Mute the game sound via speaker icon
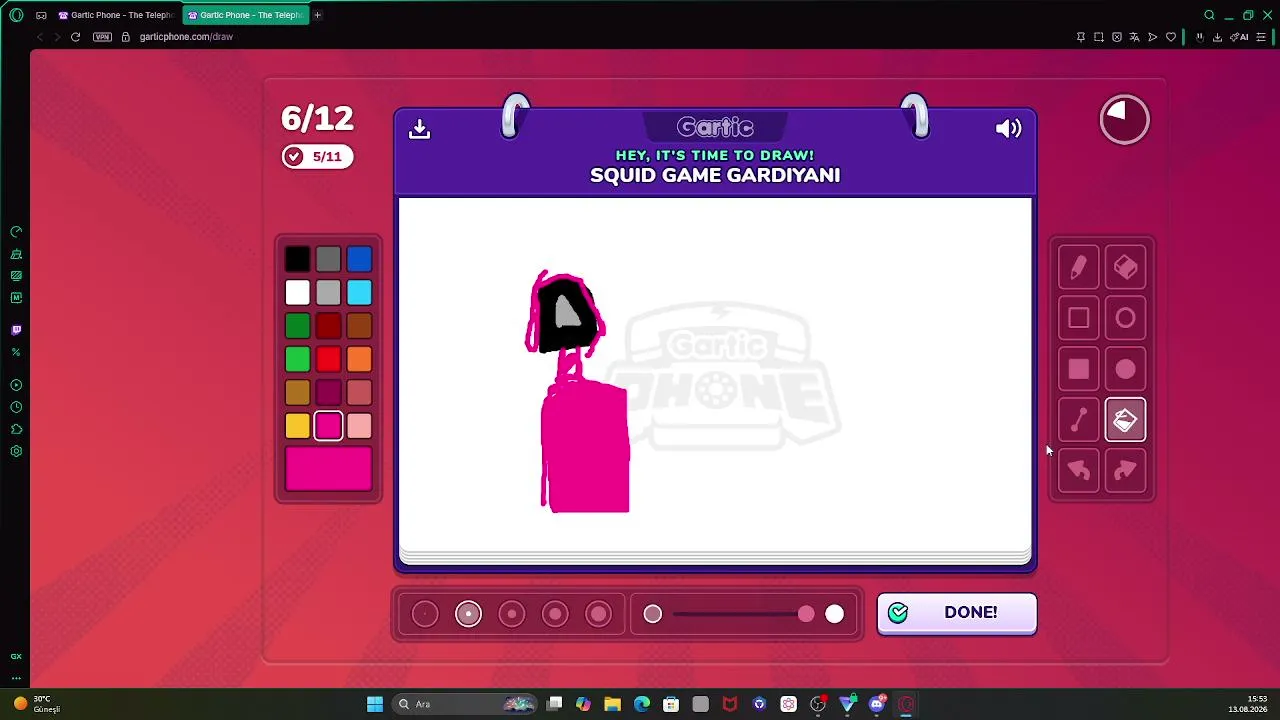 (1008, 128)
